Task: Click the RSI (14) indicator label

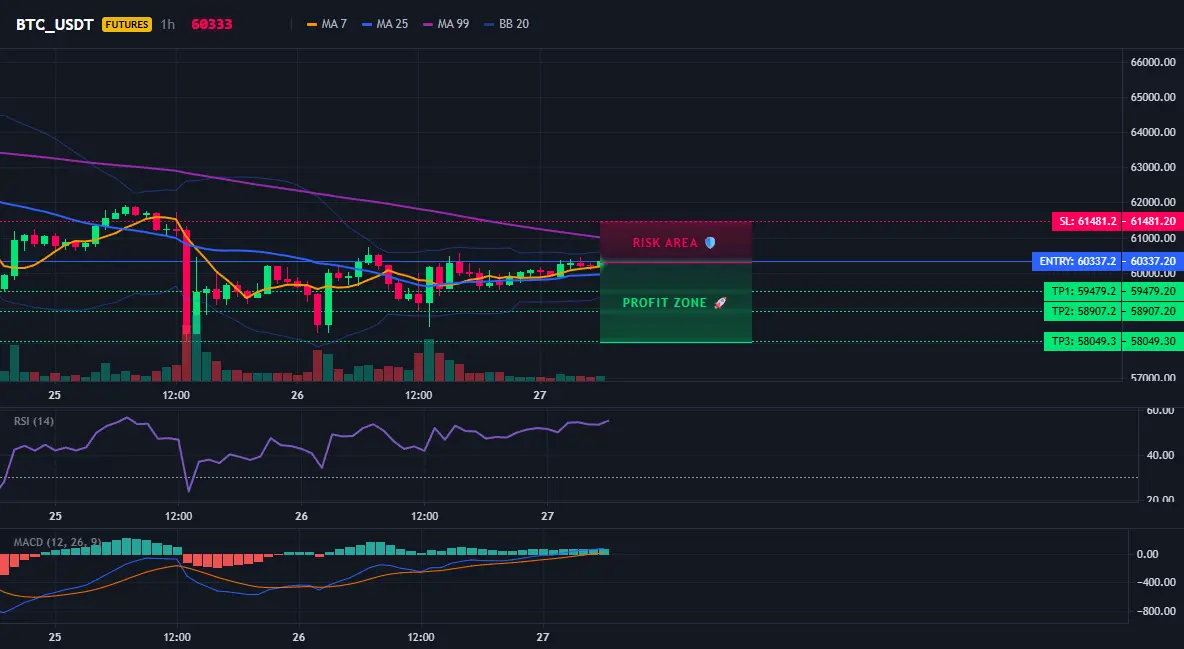Action: pyautogui.click(x=34, y=421)
